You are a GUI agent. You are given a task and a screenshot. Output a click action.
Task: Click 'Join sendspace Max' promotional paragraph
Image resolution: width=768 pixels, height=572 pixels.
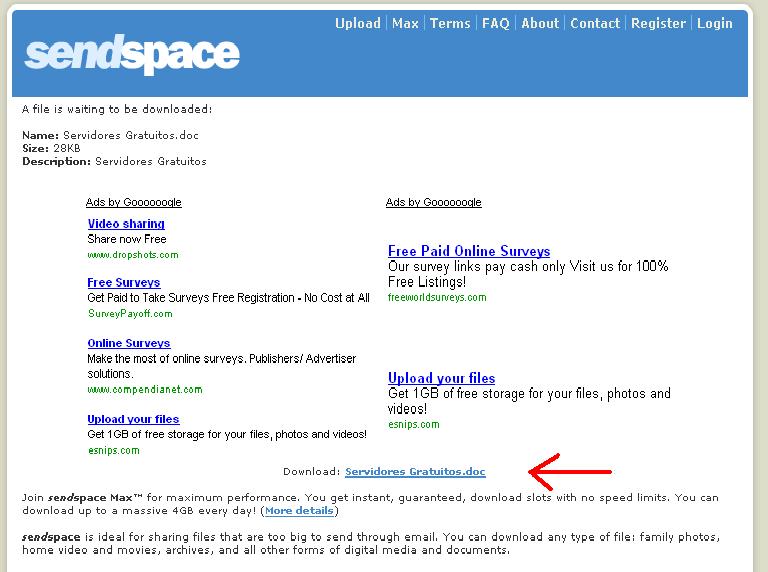point(370,504)
